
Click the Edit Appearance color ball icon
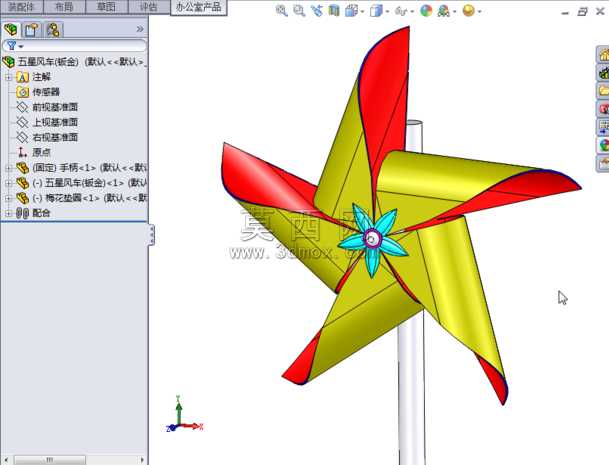coord(426,11)
